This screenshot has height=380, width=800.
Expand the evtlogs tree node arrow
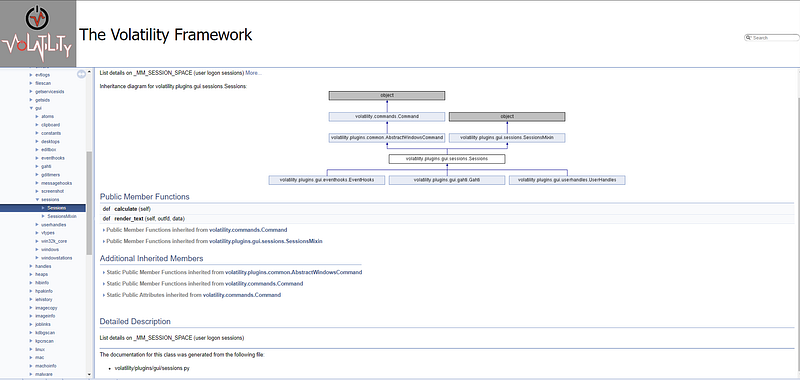(x=31, y=75)
